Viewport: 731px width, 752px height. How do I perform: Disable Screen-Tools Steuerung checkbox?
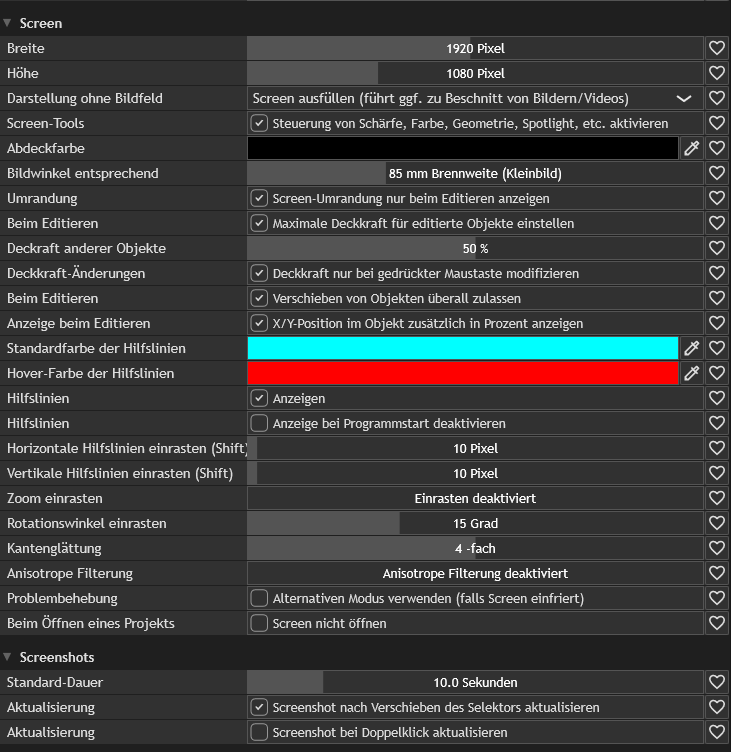pos(259,123)
